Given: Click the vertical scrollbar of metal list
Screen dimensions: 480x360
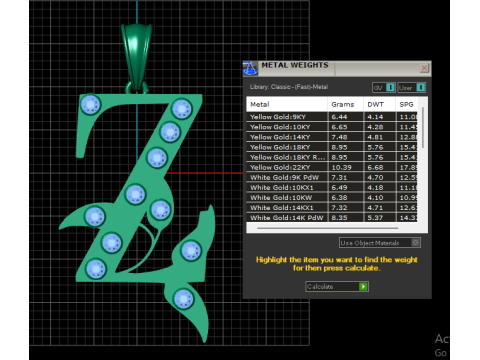Looking at the screenshot, I should pos(423,128).
